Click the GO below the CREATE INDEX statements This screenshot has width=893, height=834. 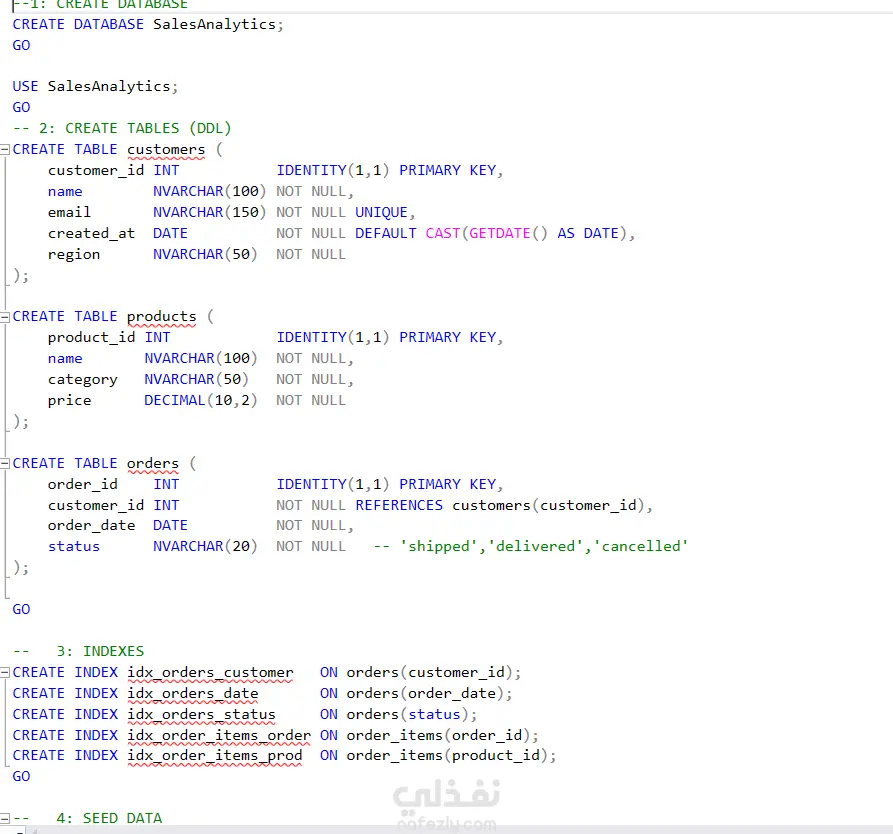[x=21, y=776]
